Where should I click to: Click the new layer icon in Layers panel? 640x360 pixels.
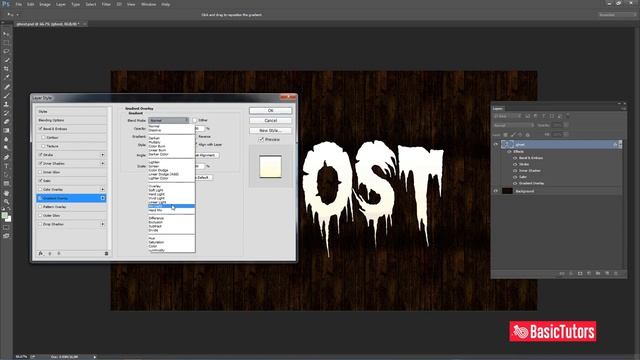607,273
